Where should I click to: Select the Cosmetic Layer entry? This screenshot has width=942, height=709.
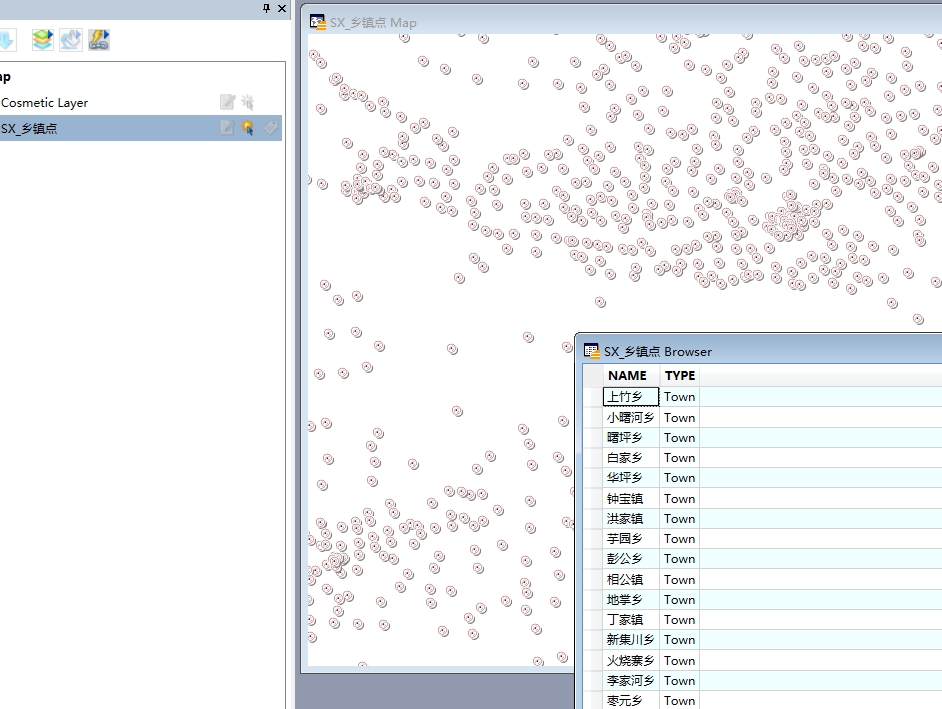coord(45,102)
